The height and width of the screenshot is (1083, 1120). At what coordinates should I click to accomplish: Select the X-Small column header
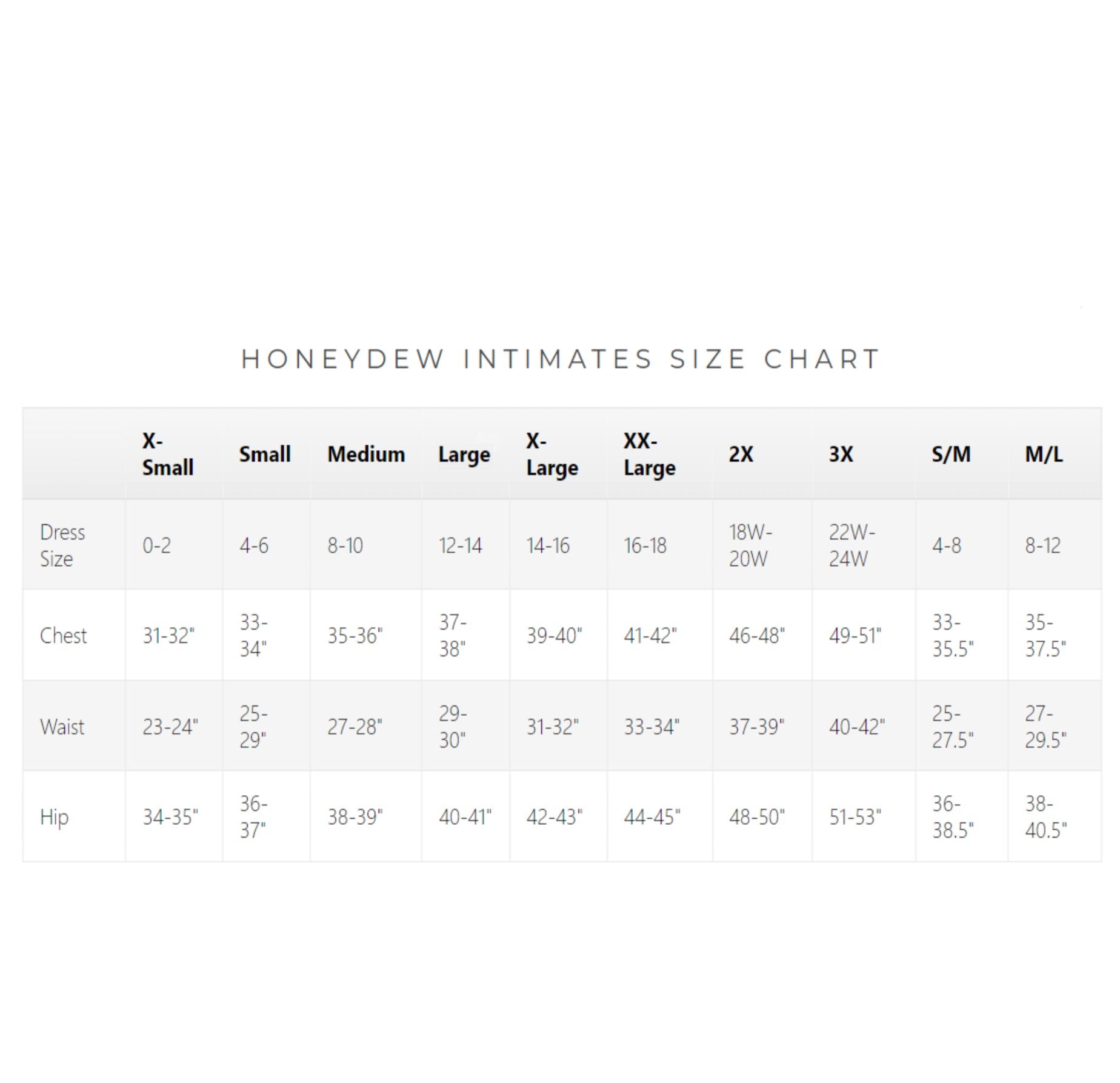[x=168, y=454]
